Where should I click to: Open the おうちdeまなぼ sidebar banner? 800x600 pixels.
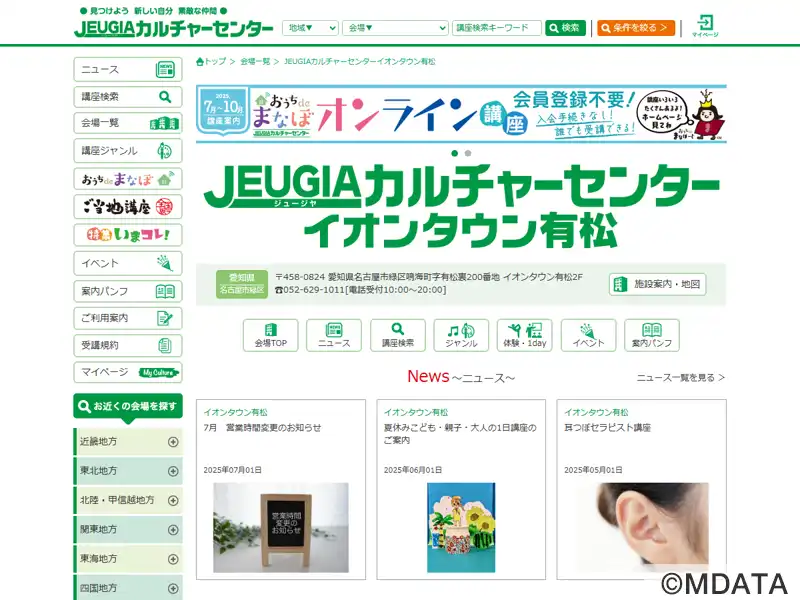tap(128, 179)
